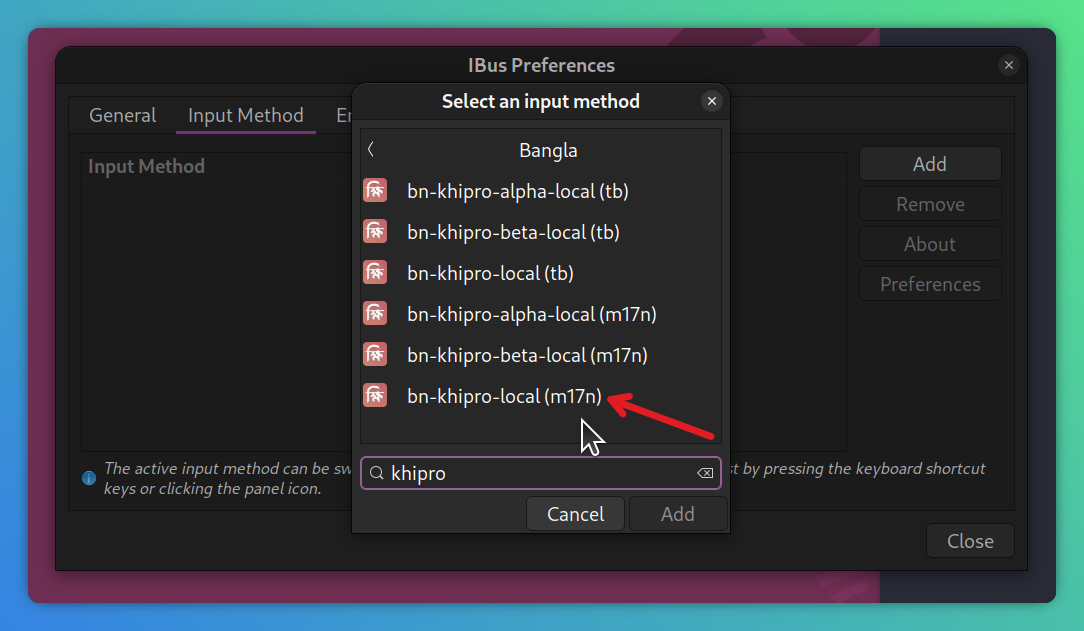Click Close in IBus Preferences
The height and width of the screenshot is (631, 1084).
click(970, 541)
